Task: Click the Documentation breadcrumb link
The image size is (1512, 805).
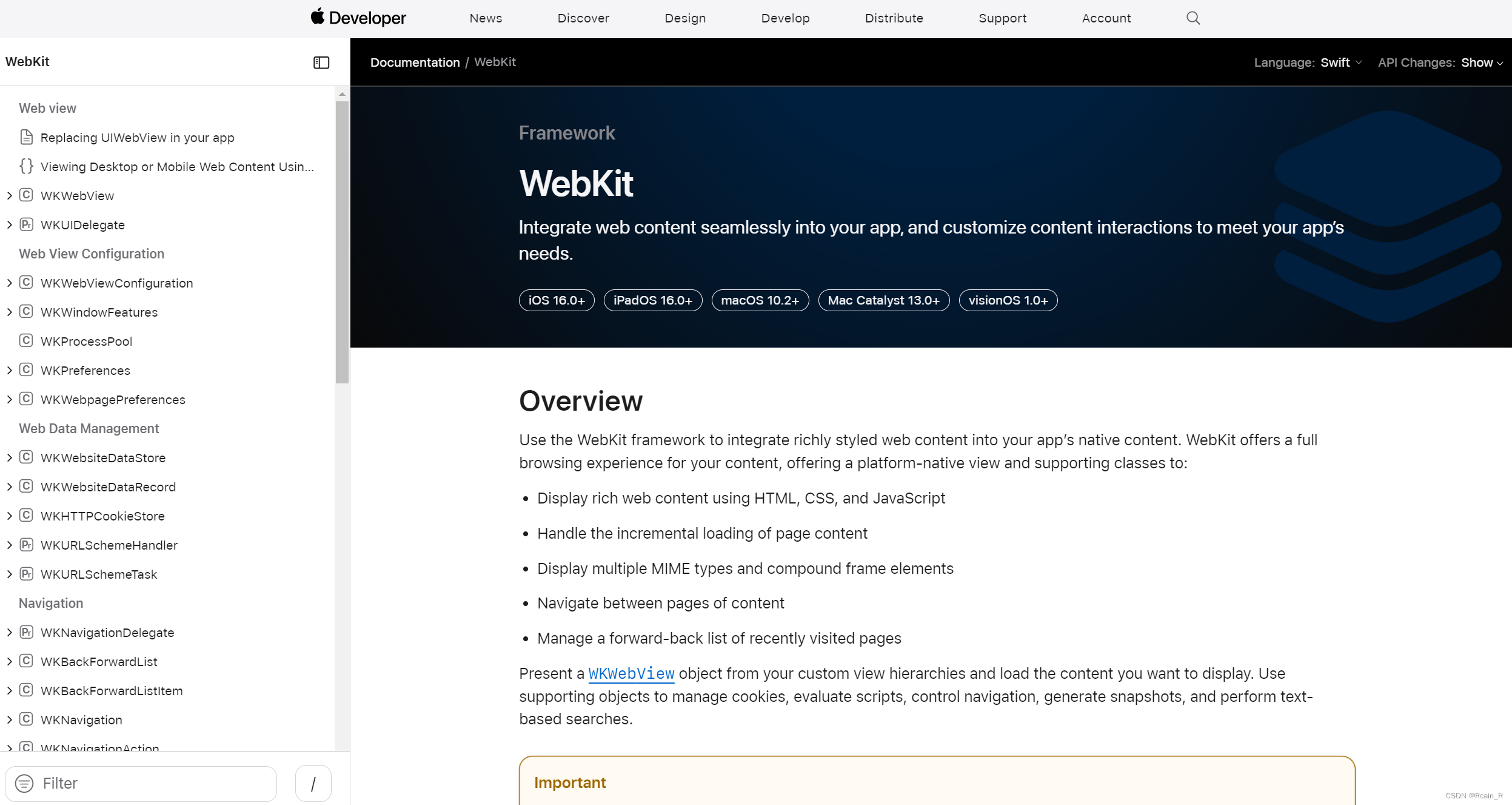Action: click(x=415, y=62)
